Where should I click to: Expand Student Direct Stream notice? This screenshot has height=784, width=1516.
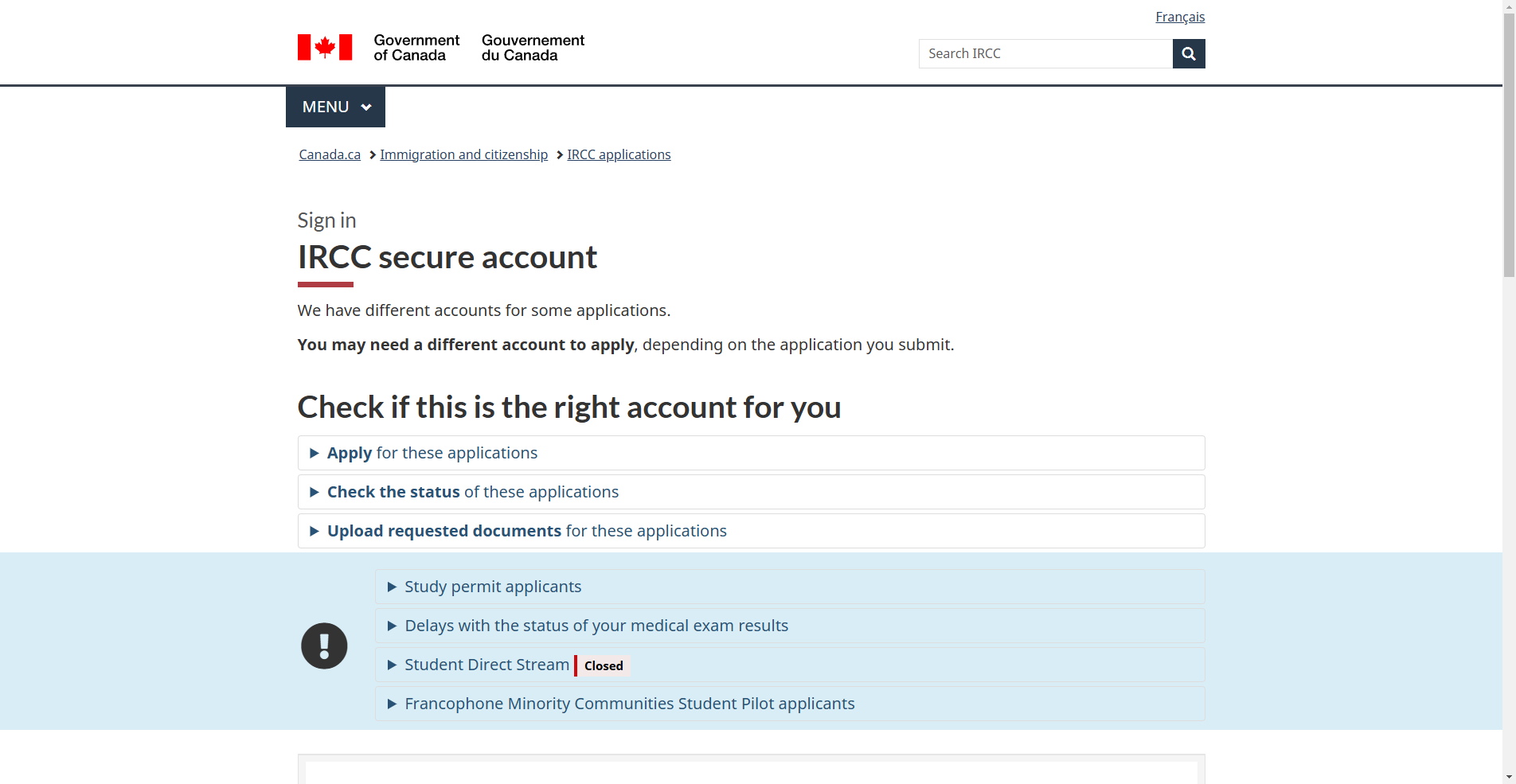(486, 665)
